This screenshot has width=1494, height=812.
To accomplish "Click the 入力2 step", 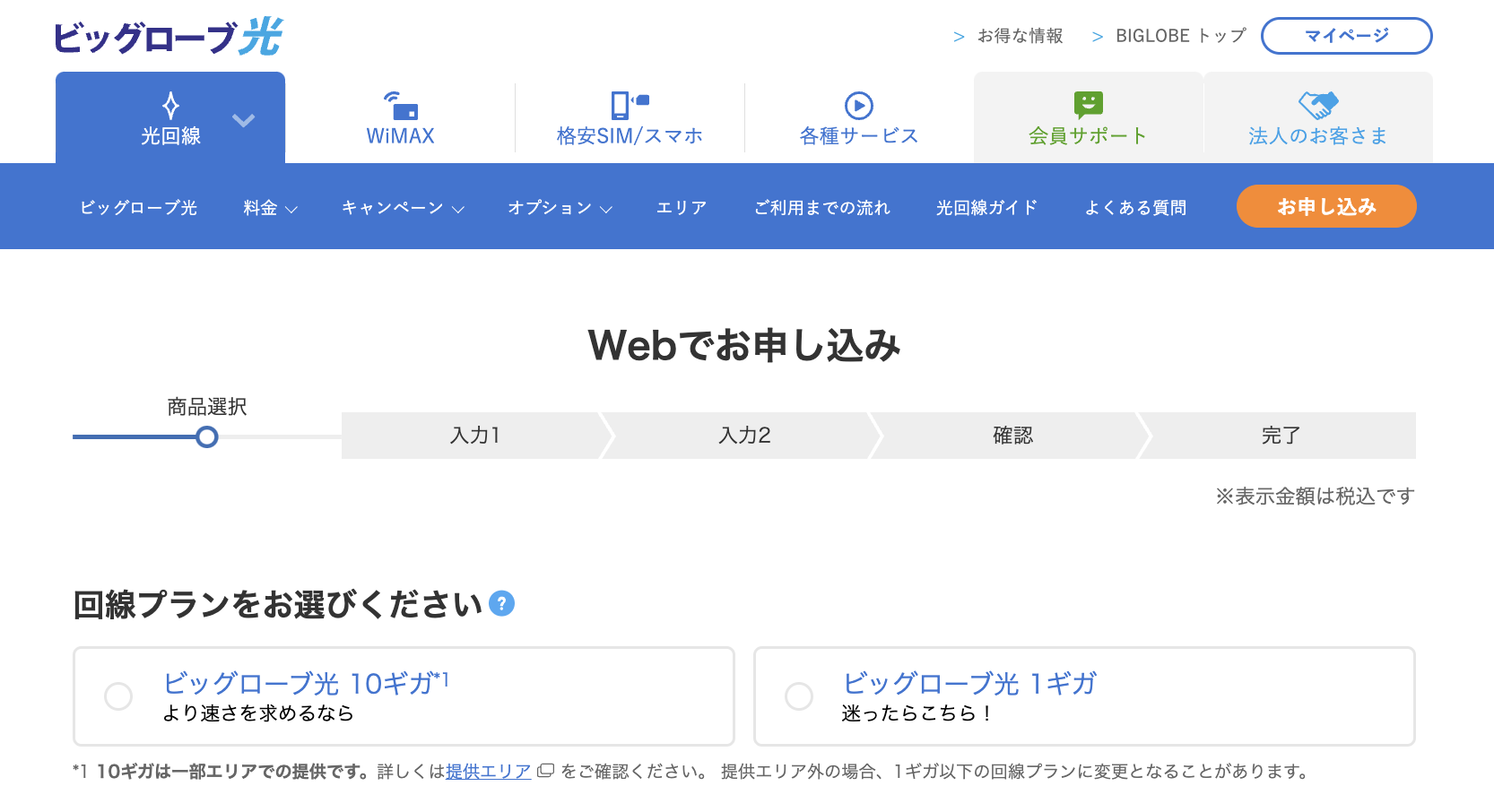I will (744, 436).
